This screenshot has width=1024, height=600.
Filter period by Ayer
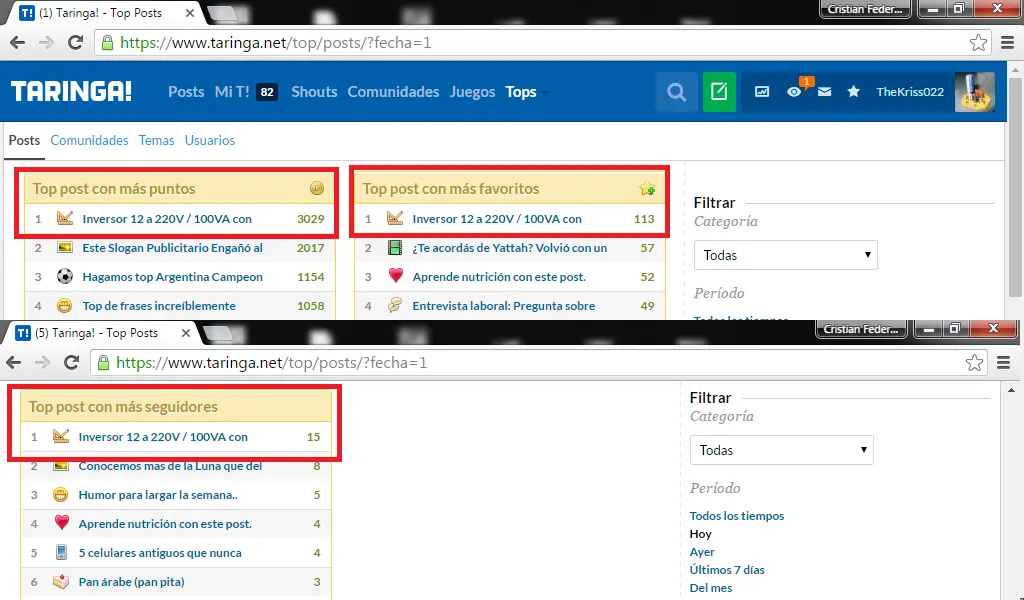[x=702, y=552]
